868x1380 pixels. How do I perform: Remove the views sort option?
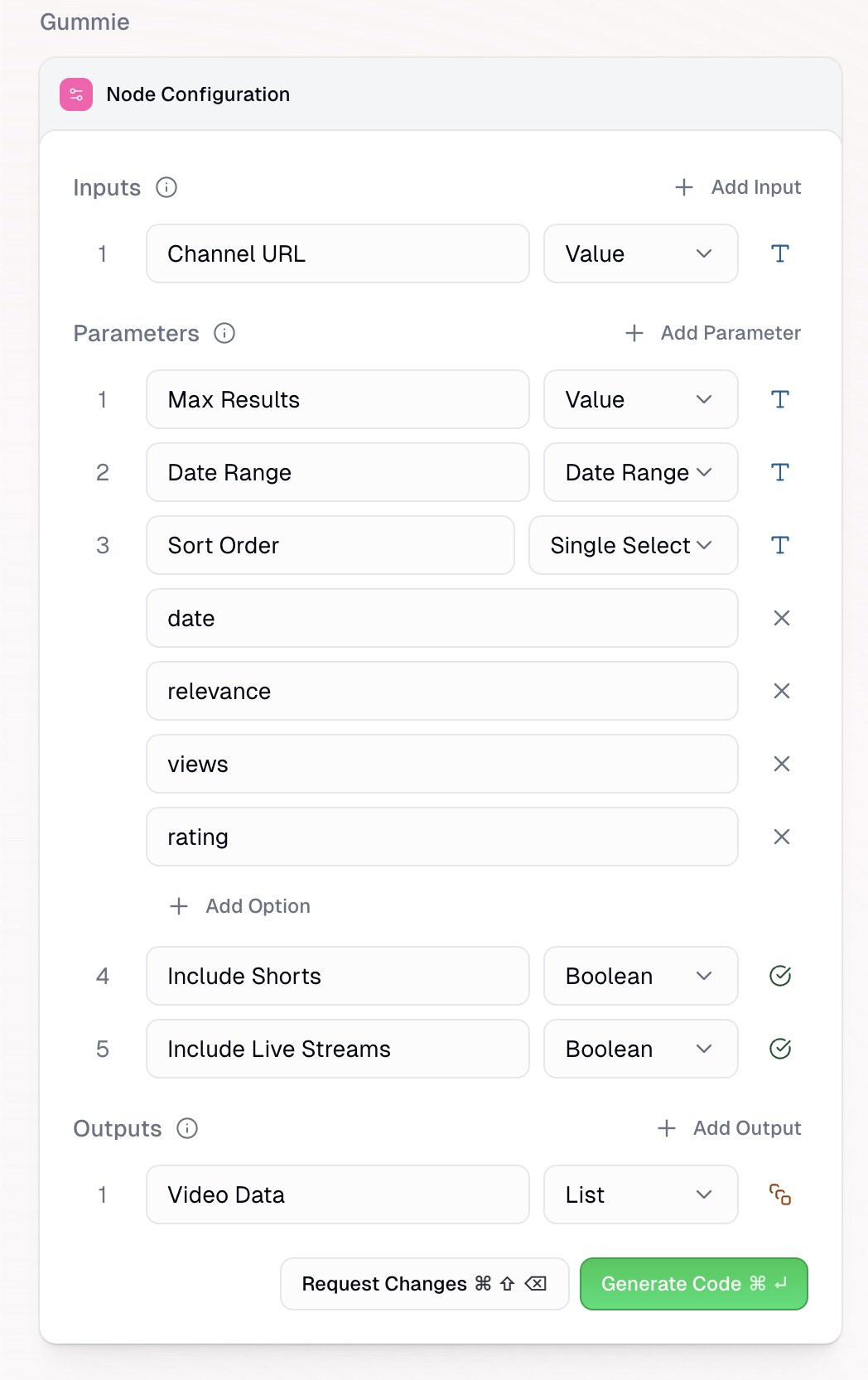[x=779, y=764]
